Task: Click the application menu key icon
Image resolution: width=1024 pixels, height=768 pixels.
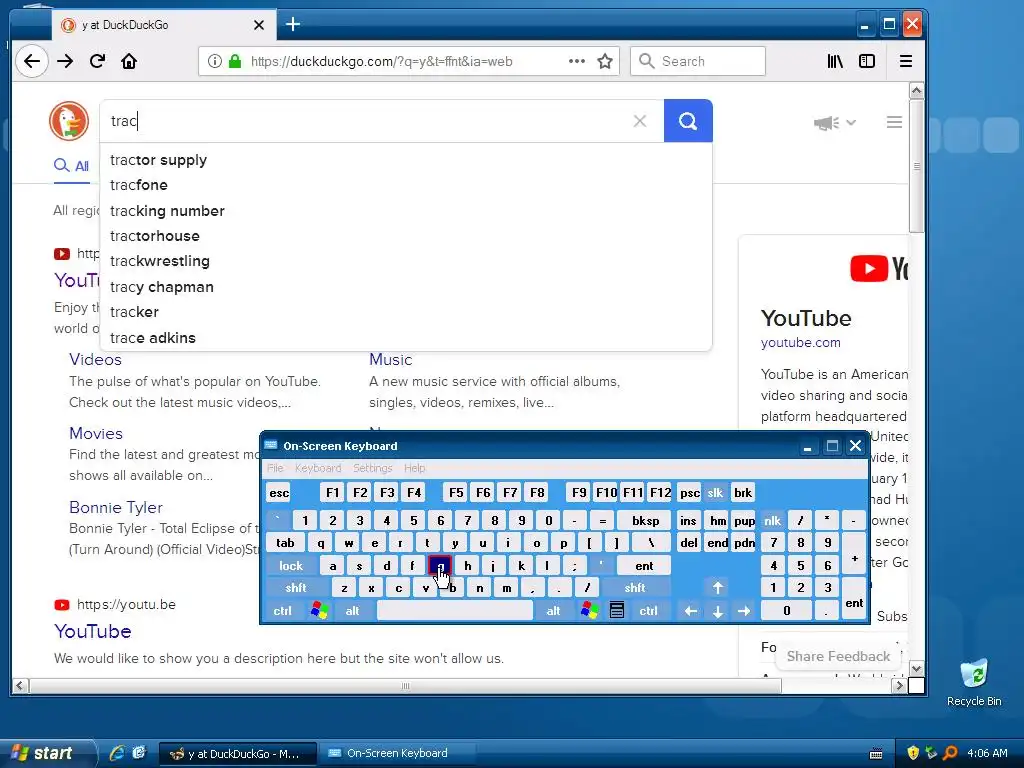Action: (x=616, y=611)
